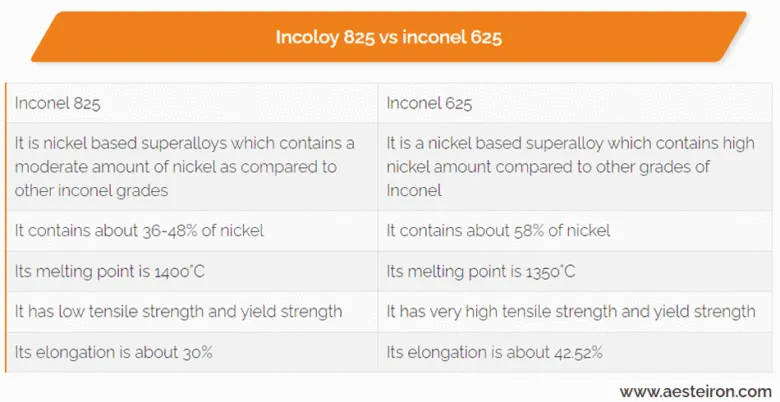Select the very high tensile strength cell
This screenshot has height=402, width=780.
(570, 312)
